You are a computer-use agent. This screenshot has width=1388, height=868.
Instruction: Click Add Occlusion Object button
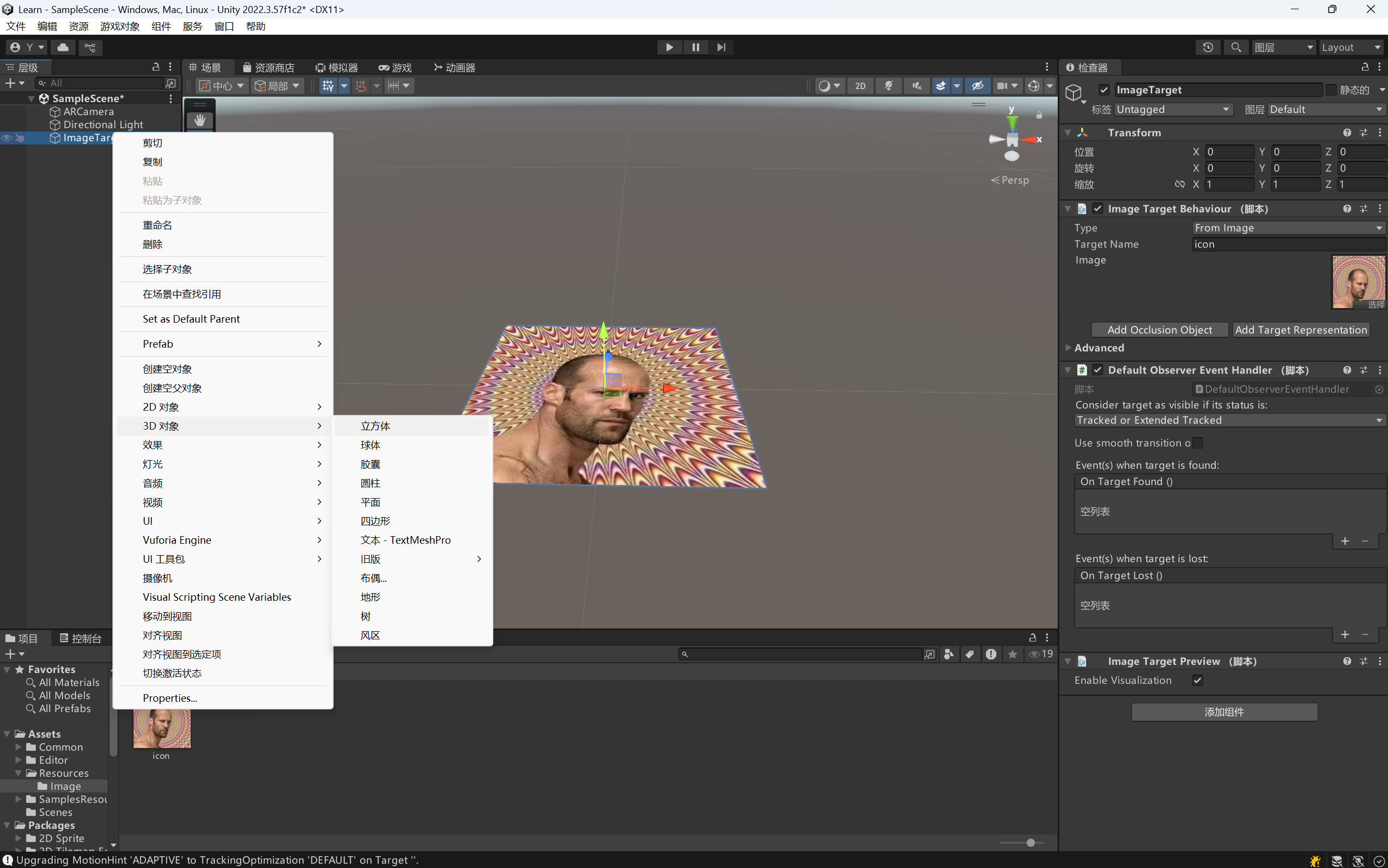click(x=1159, y=330)
